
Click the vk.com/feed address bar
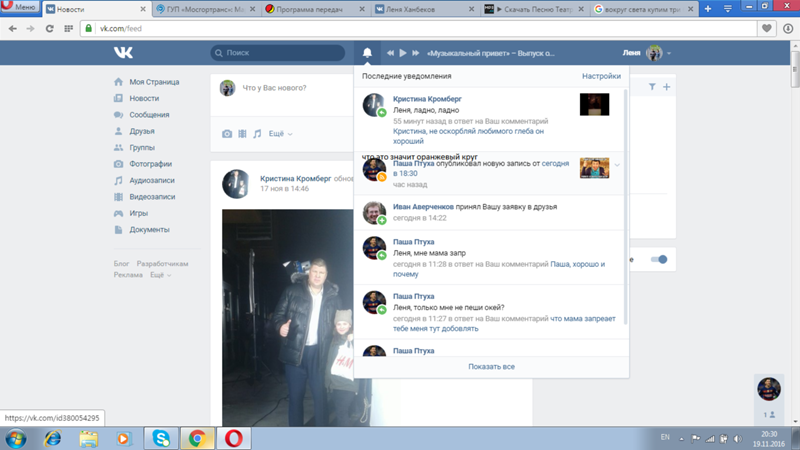(x=418, y=29)
